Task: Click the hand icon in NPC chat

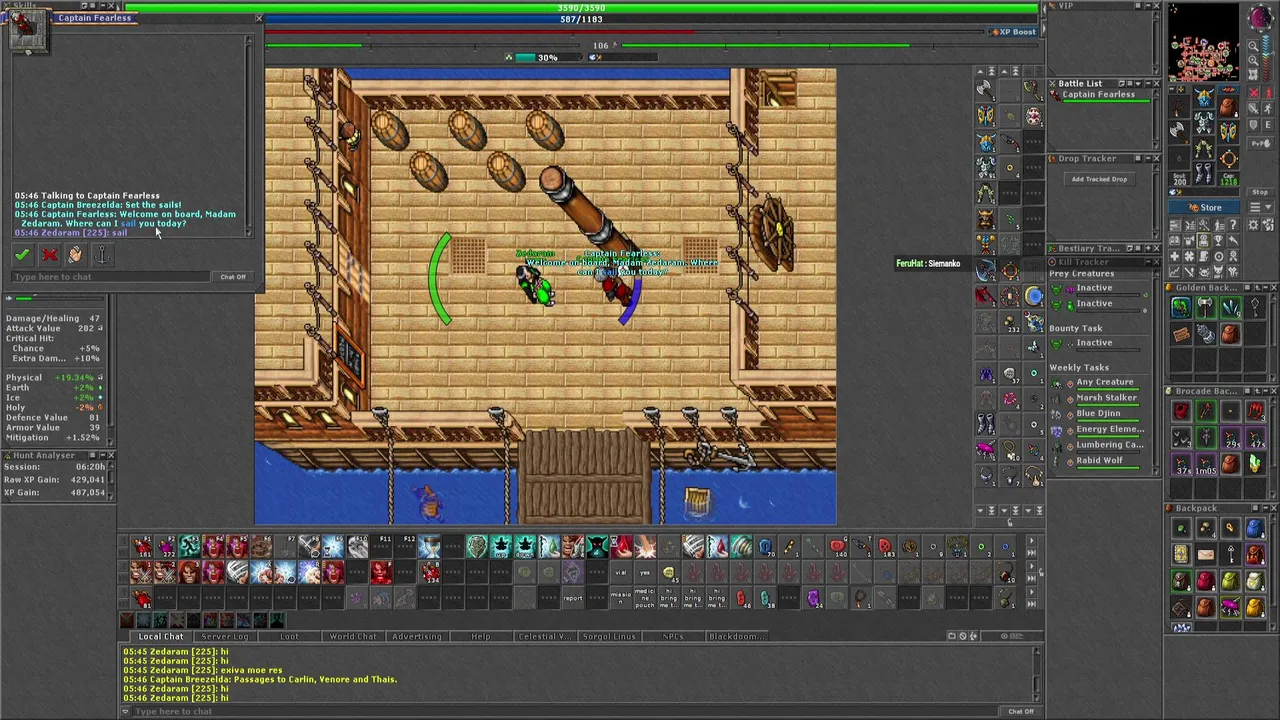Action: coord(75,255)
